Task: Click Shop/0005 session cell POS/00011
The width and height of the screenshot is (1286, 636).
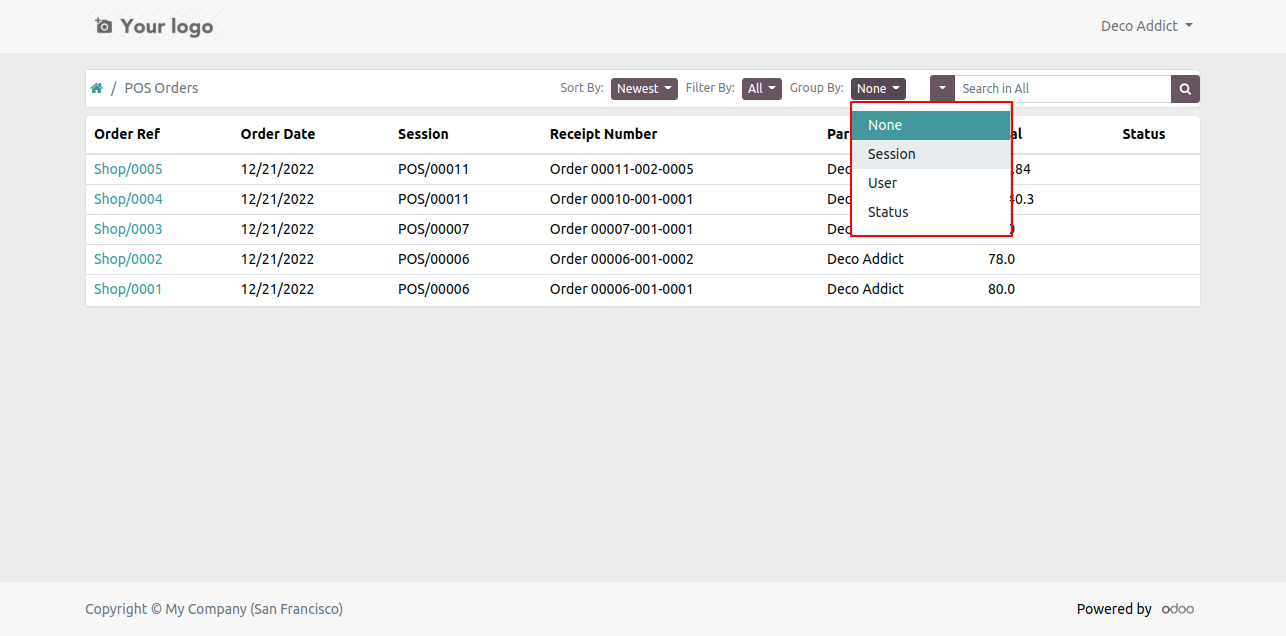Action: point(433,169)
